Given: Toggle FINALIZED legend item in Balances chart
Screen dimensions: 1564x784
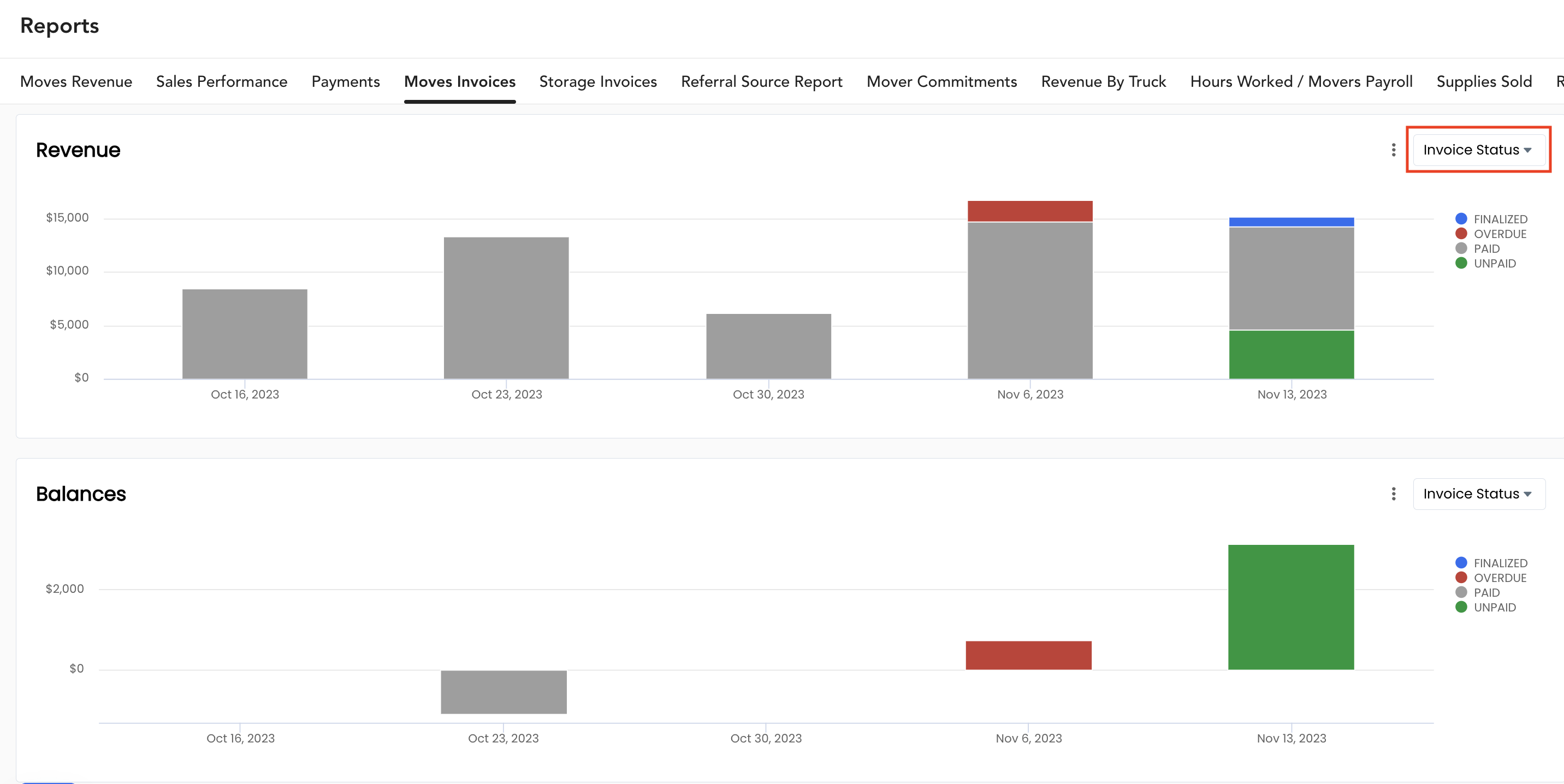Looking at the screenshot, I should [x=1491, y=563].
